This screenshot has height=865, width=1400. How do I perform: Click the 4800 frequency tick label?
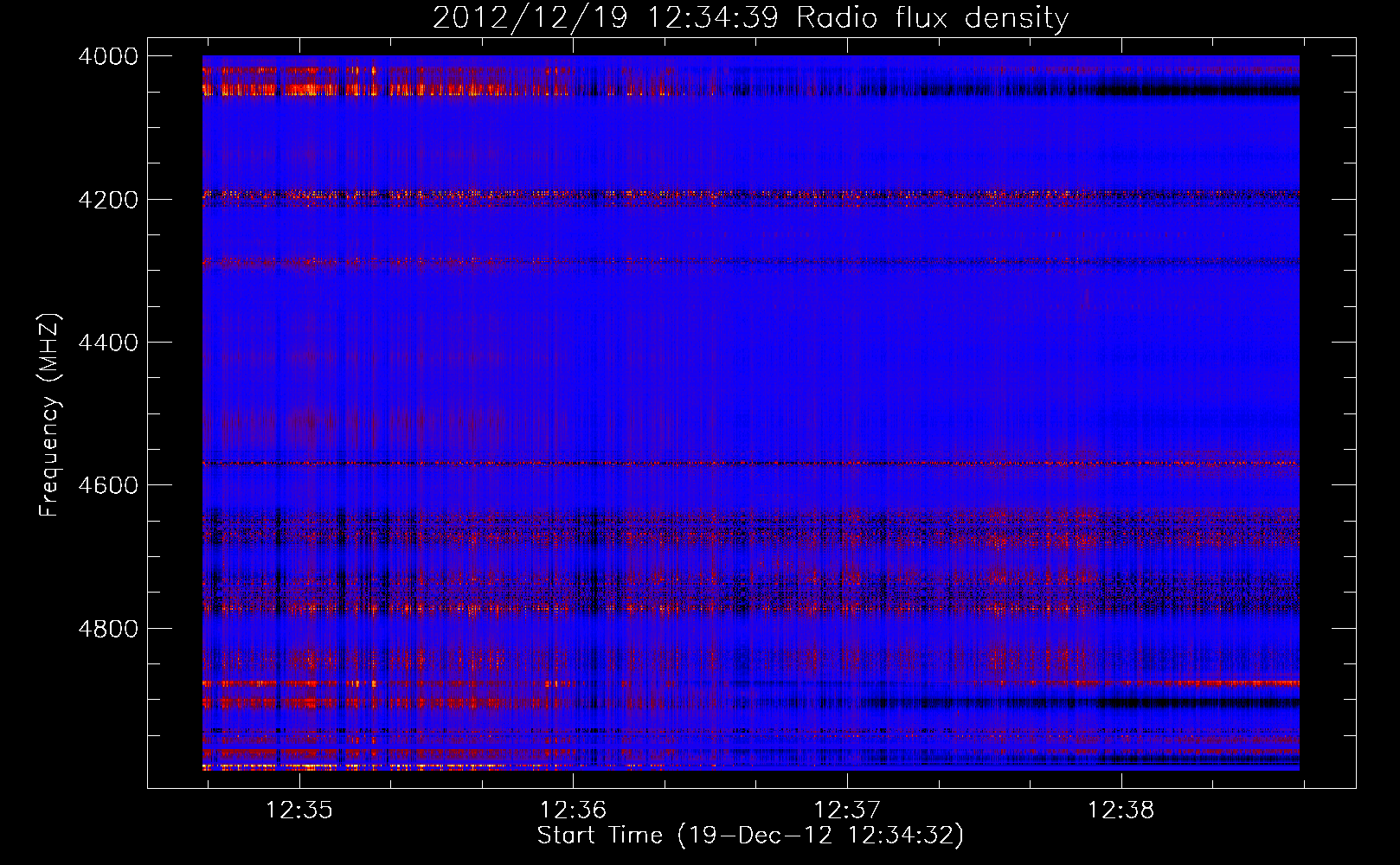click(108, 628)
